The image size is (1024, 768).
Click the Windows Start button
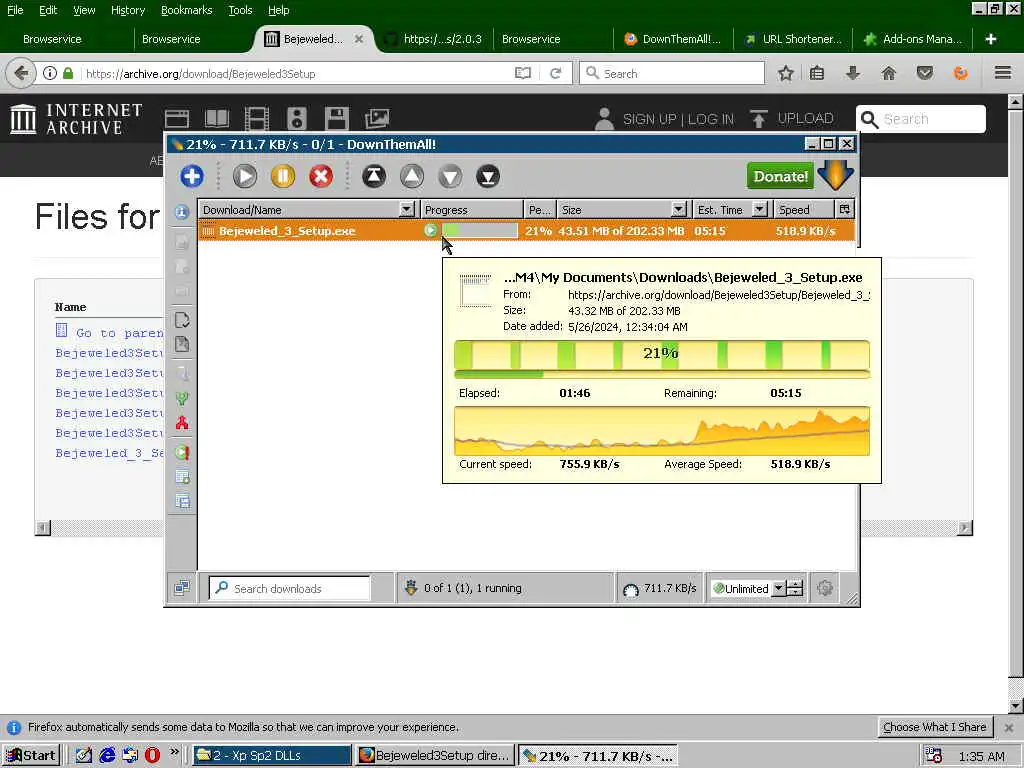point(31,756)
